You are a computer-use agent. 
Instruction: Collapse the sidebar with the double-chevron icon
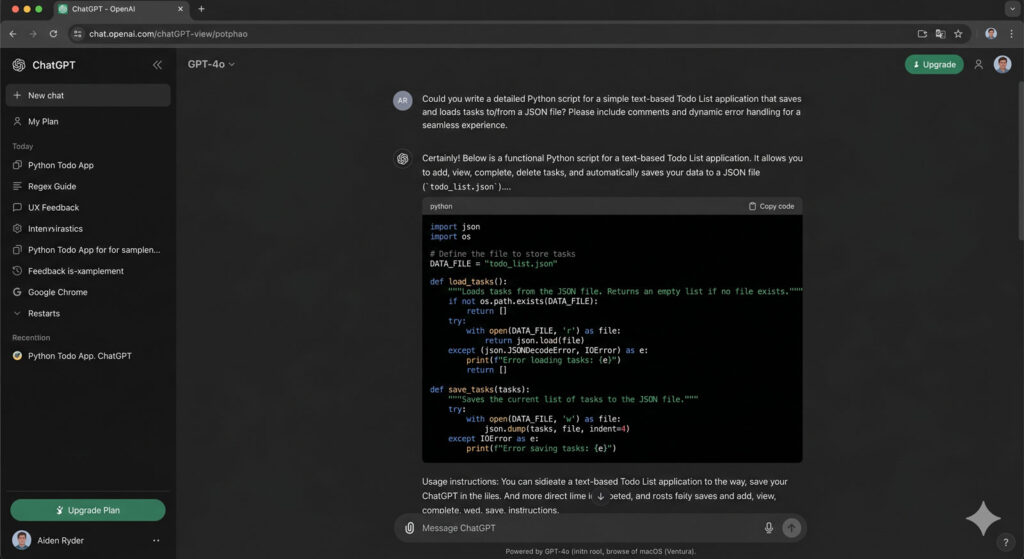157,65
